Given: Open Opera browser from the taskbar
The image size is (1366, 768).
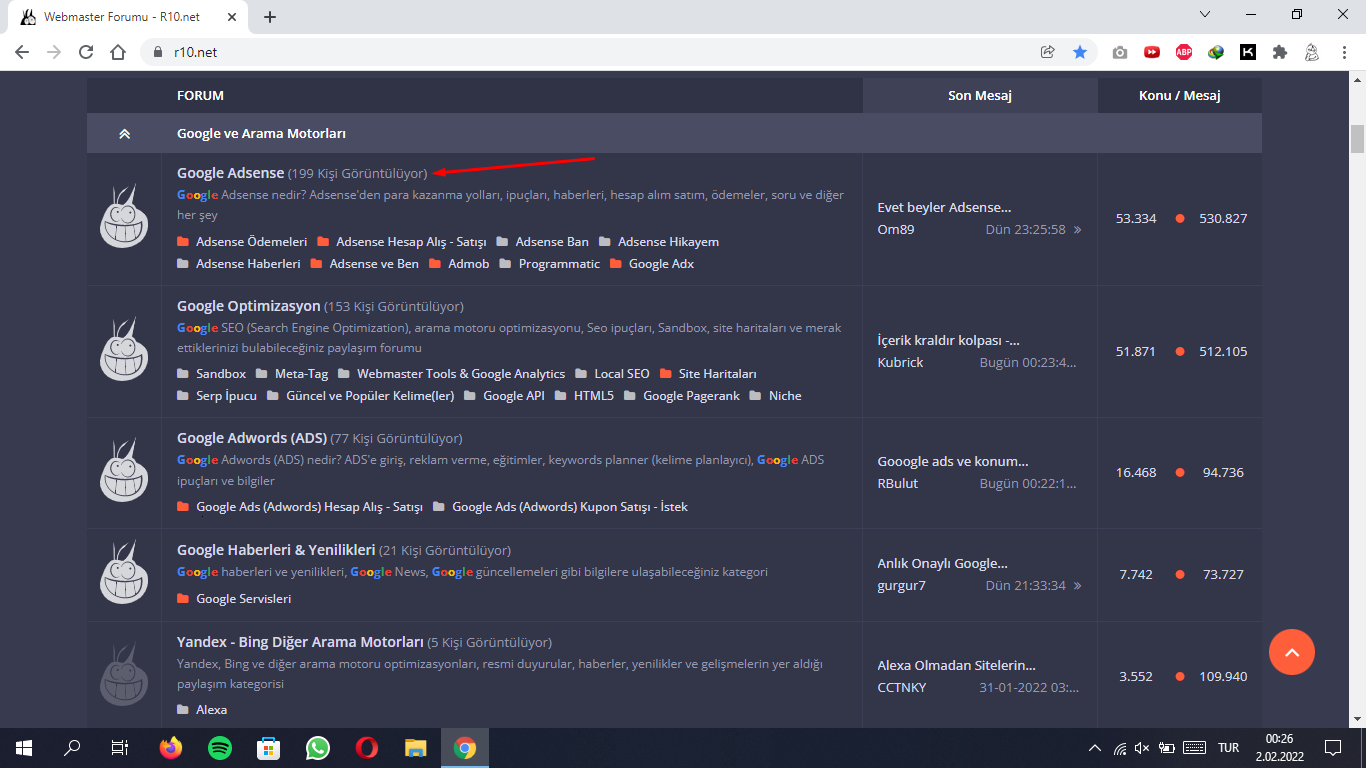Looking at the screenshot, I should pyautogui.click(x=367, y=747).
